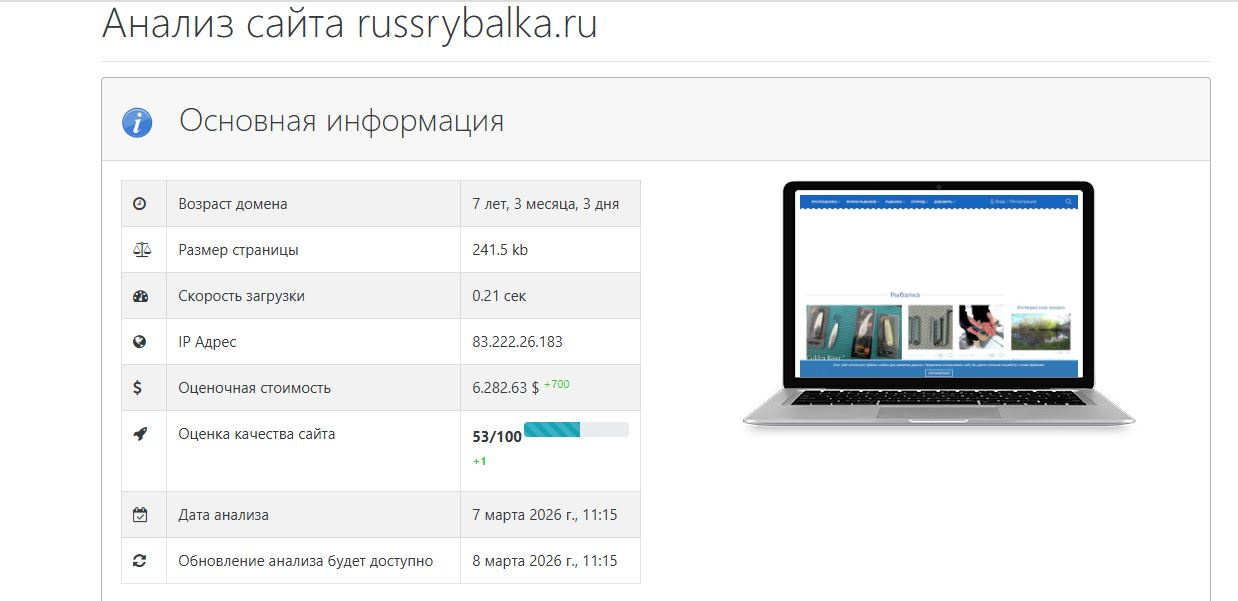Click the blue info icon beside Основная информация
Viewport: 1238px width, 601px height.
(137, 123)
